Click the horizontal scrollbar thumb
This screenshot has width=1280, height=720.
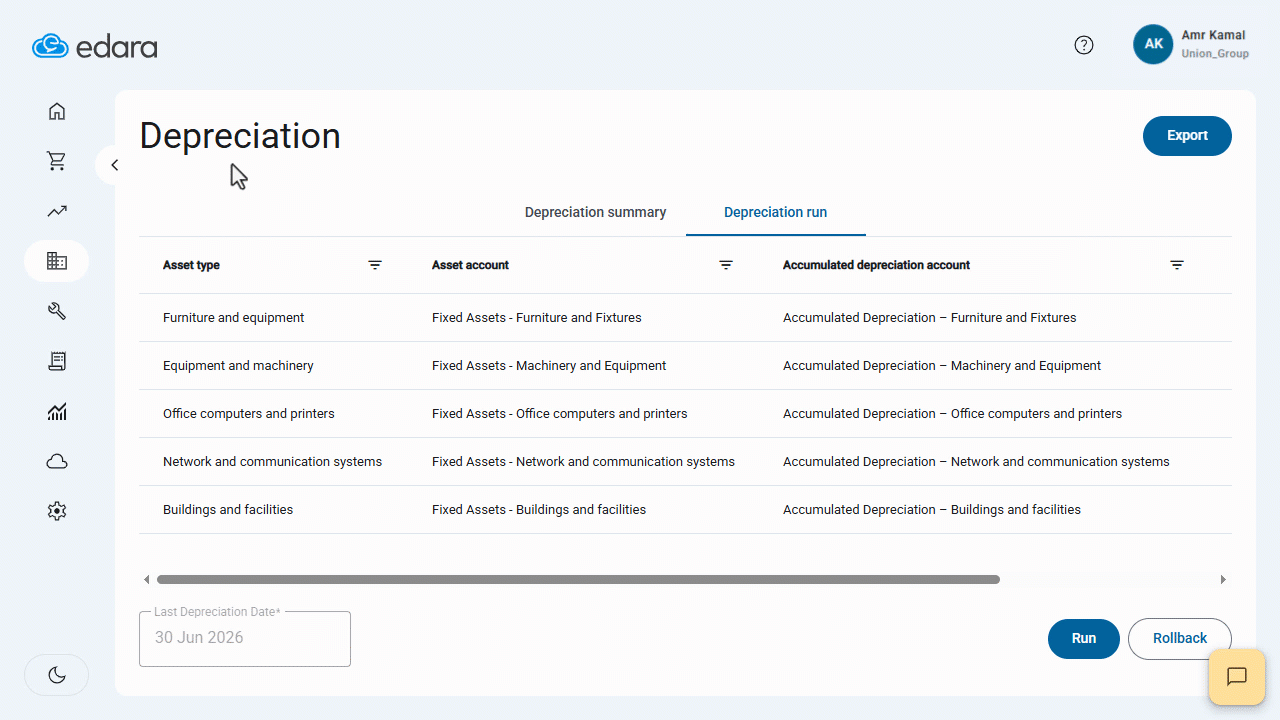point(578,579)
